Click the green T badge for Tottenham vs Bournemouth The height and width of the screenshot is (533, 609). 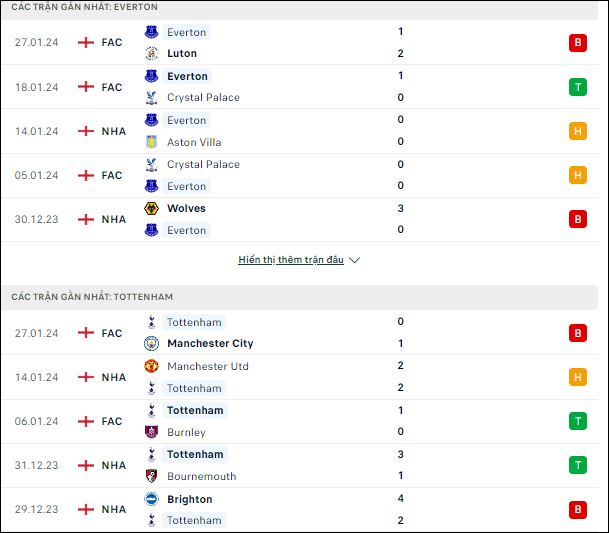coord(578,465)
